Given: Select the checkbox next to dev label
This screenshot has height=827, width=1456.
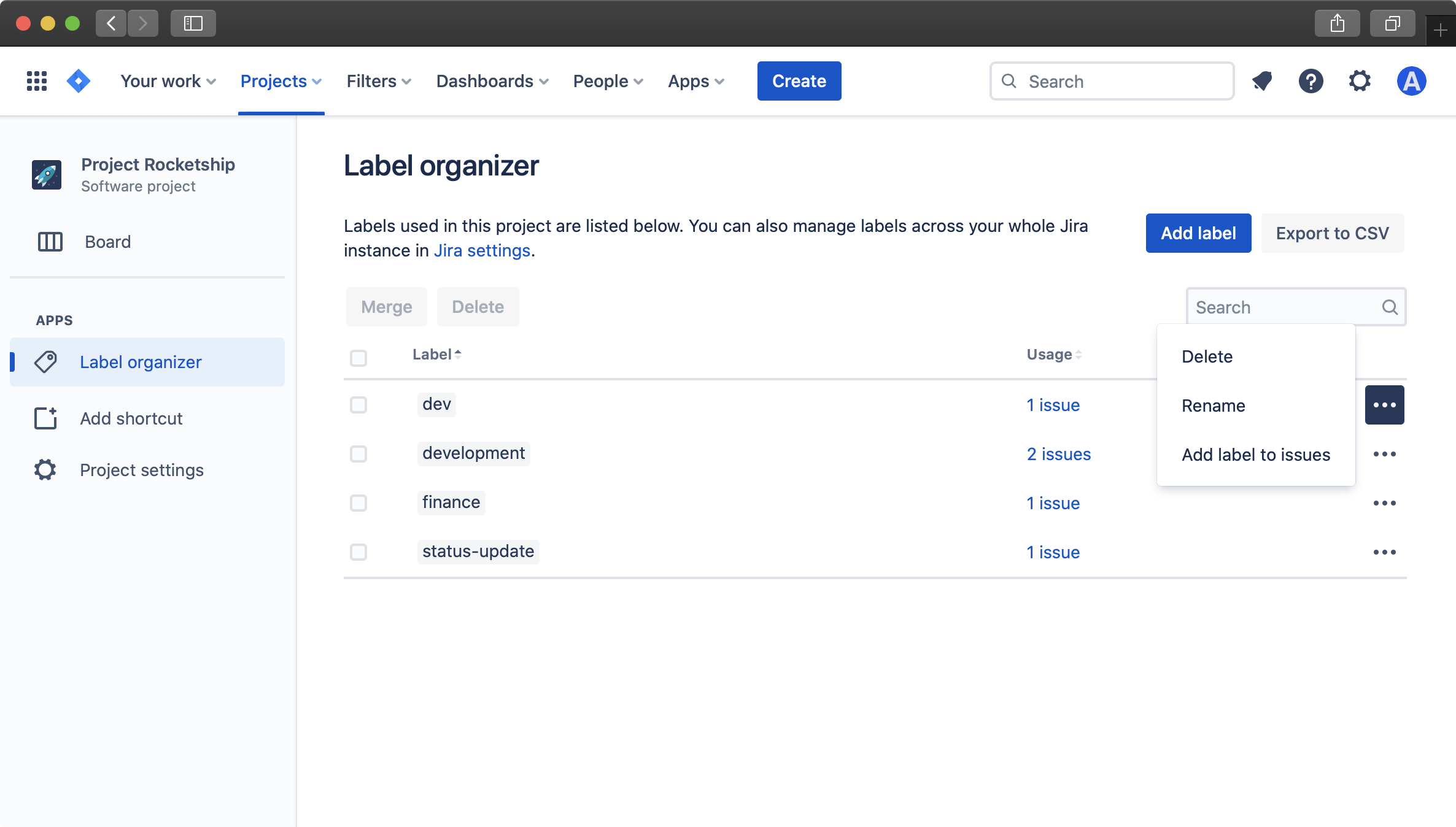Looking at the screenshot, I should coord(359,404).
